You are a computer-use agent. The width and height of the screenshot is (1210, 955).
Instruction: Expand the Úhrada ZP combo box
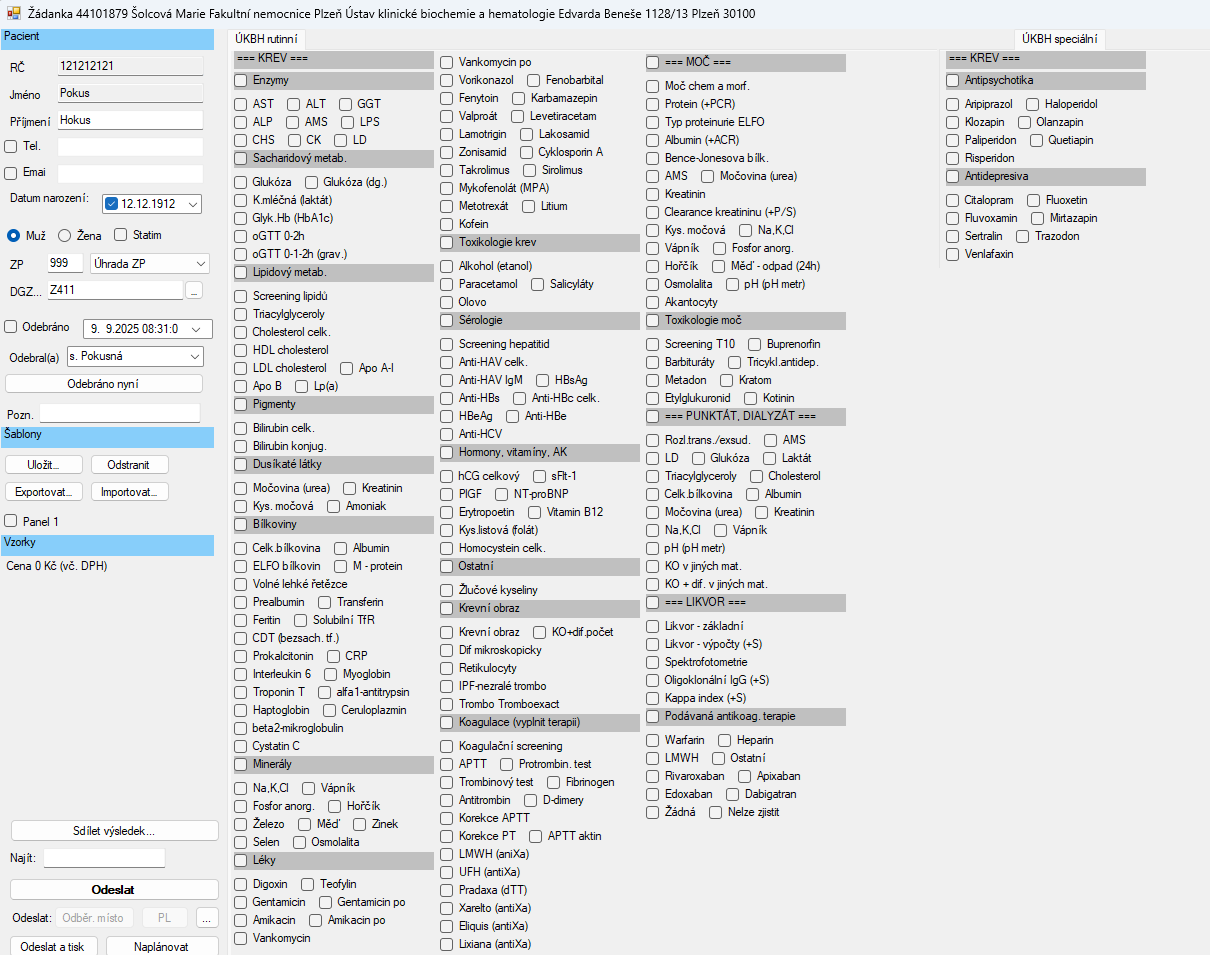pos(202,264)
